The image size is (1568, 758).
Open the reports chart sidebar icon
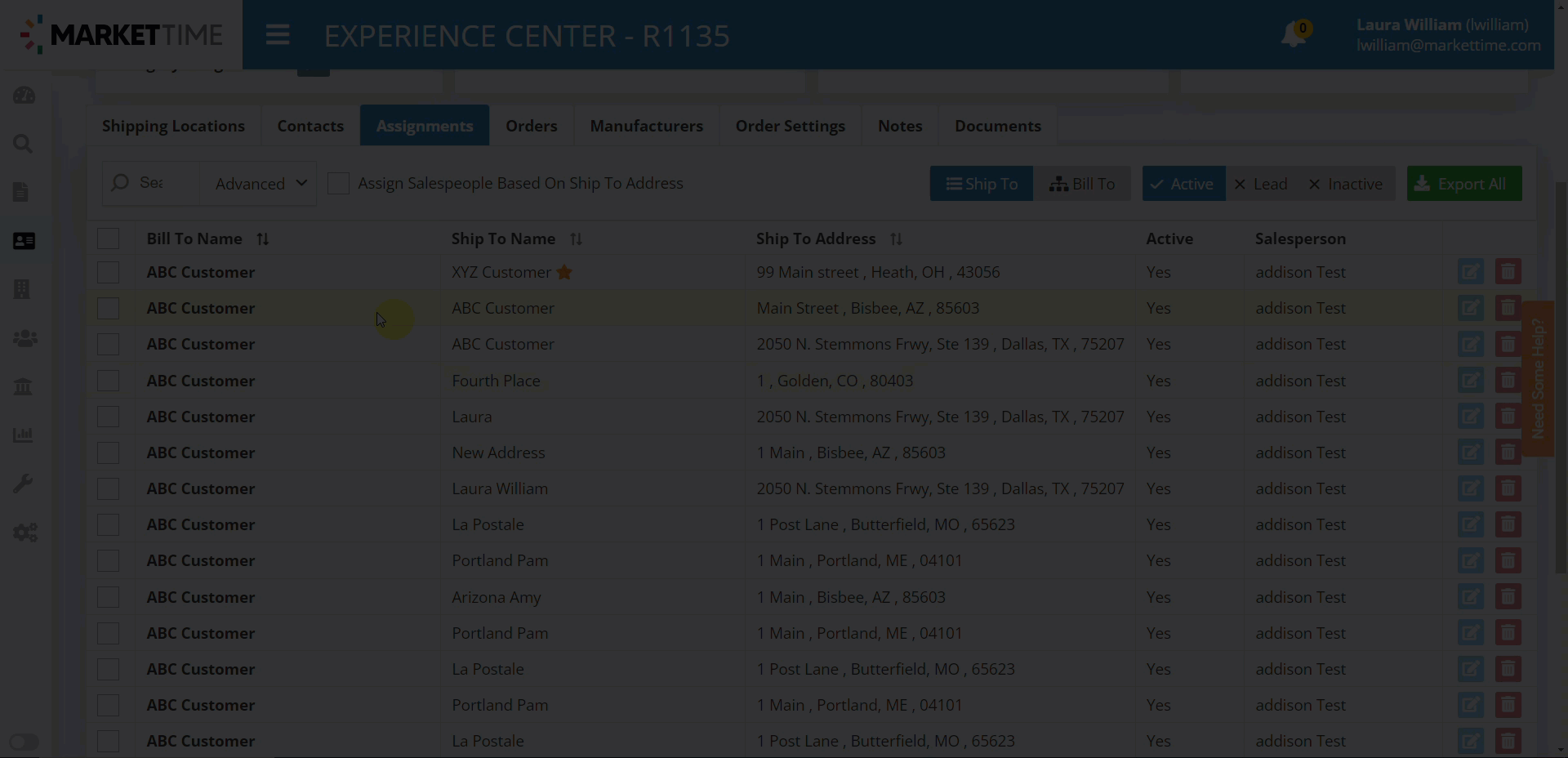pos(23,435)
